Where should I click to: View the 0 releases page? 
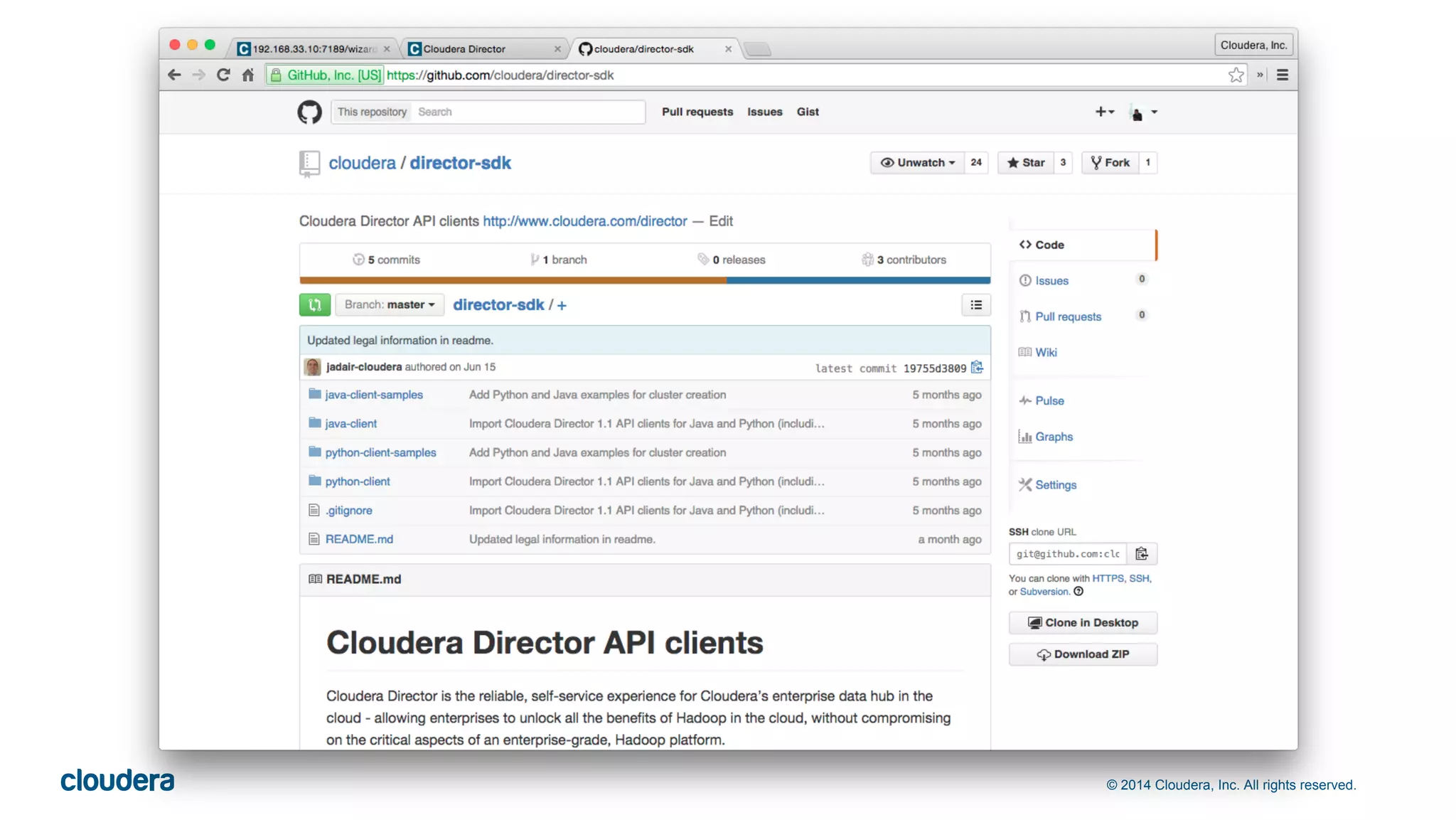tap(732, 260)
